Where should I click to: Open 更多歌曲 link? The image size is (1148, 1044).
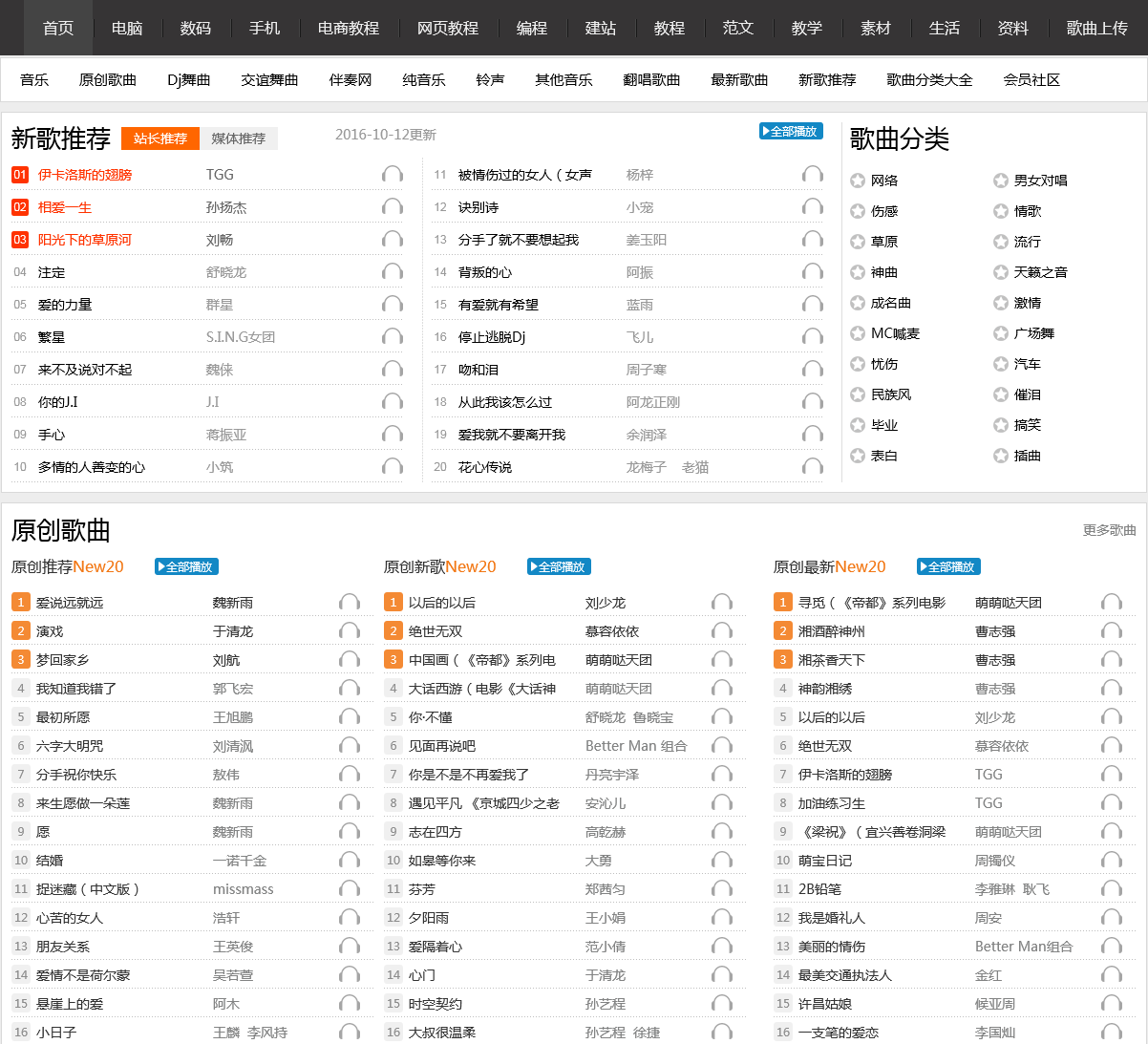[1110, 530]
